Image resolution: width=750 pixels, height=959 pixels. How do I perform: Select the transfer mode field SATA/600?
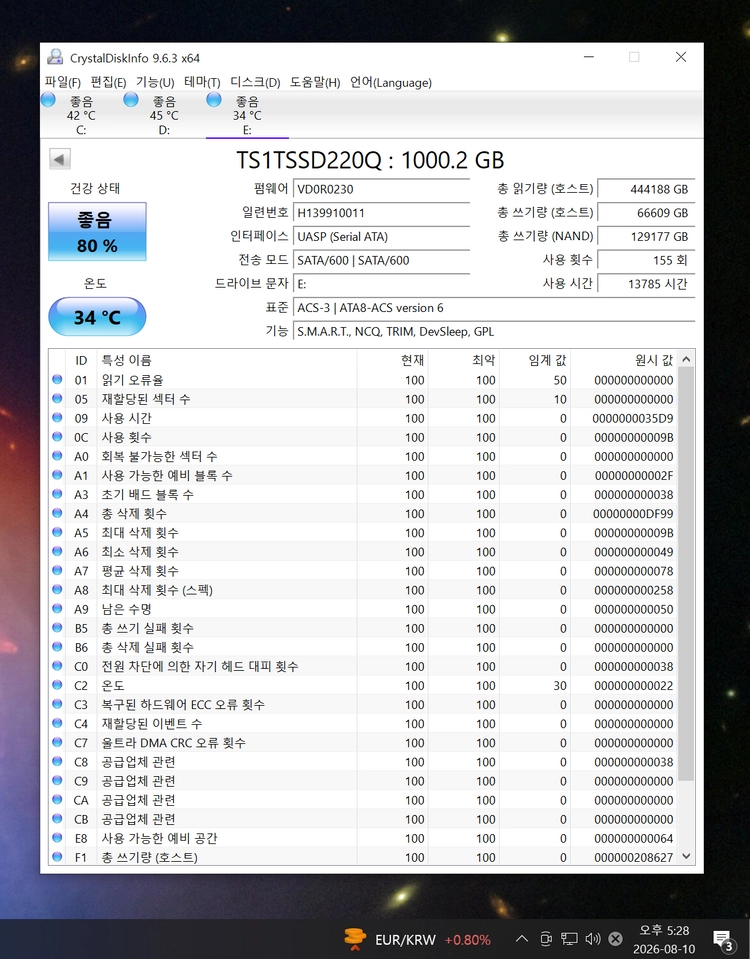pyautogui.click(x=381, y=261)
